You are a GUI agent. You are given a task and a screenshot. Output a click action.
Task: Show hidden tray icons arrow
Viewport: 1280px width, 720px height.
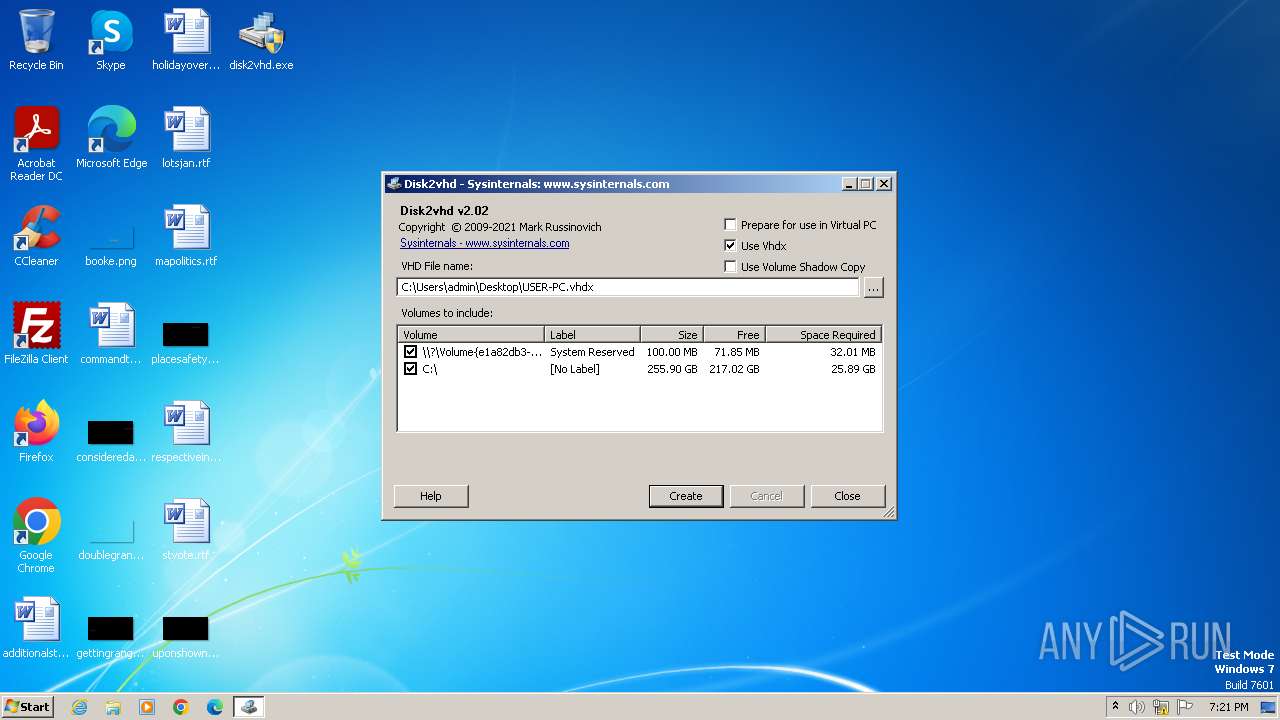pos(1115,707)
